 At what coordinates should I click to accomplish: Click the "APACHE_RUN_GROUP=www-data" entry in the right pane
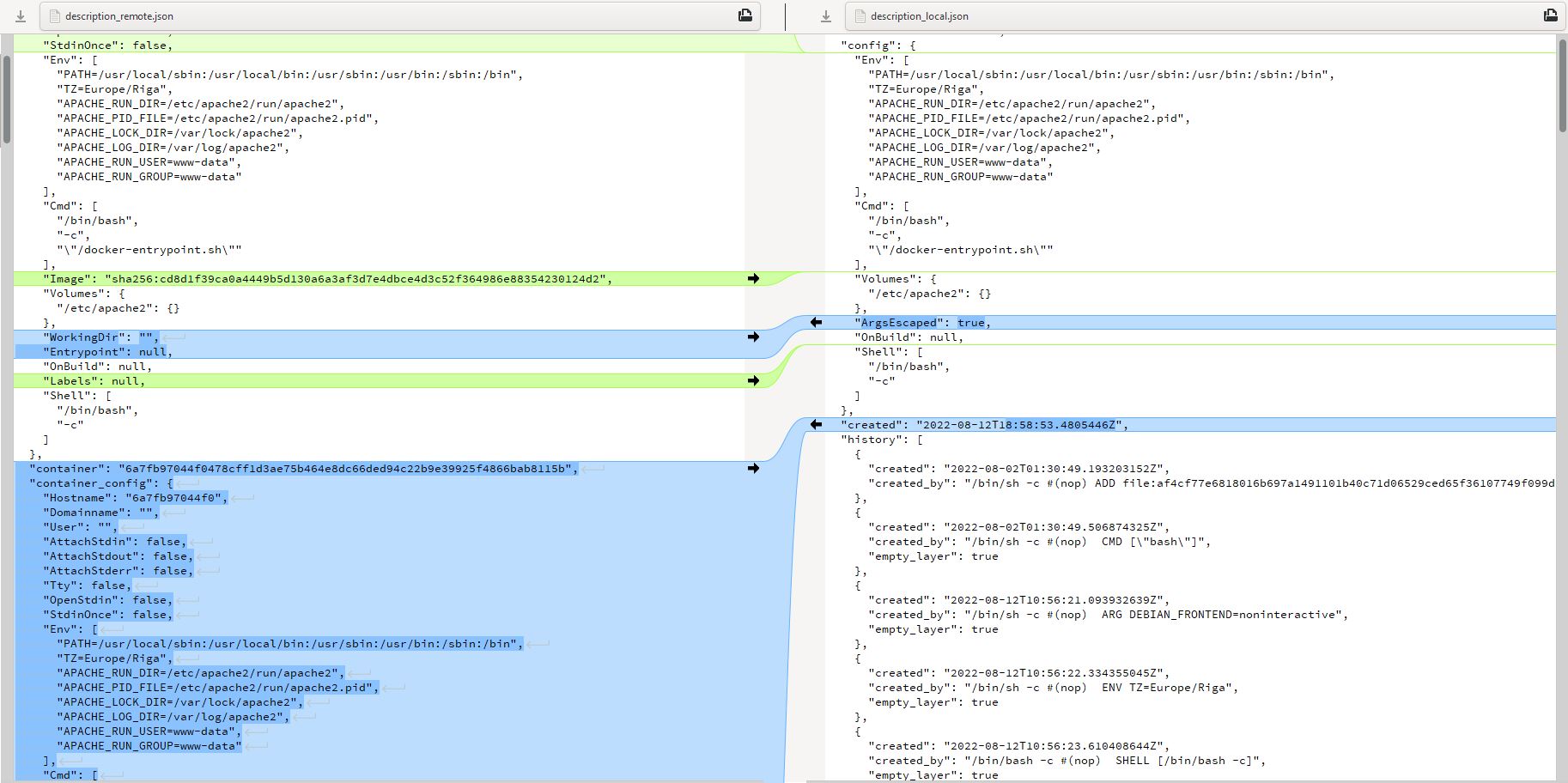[x=960, y=177]
